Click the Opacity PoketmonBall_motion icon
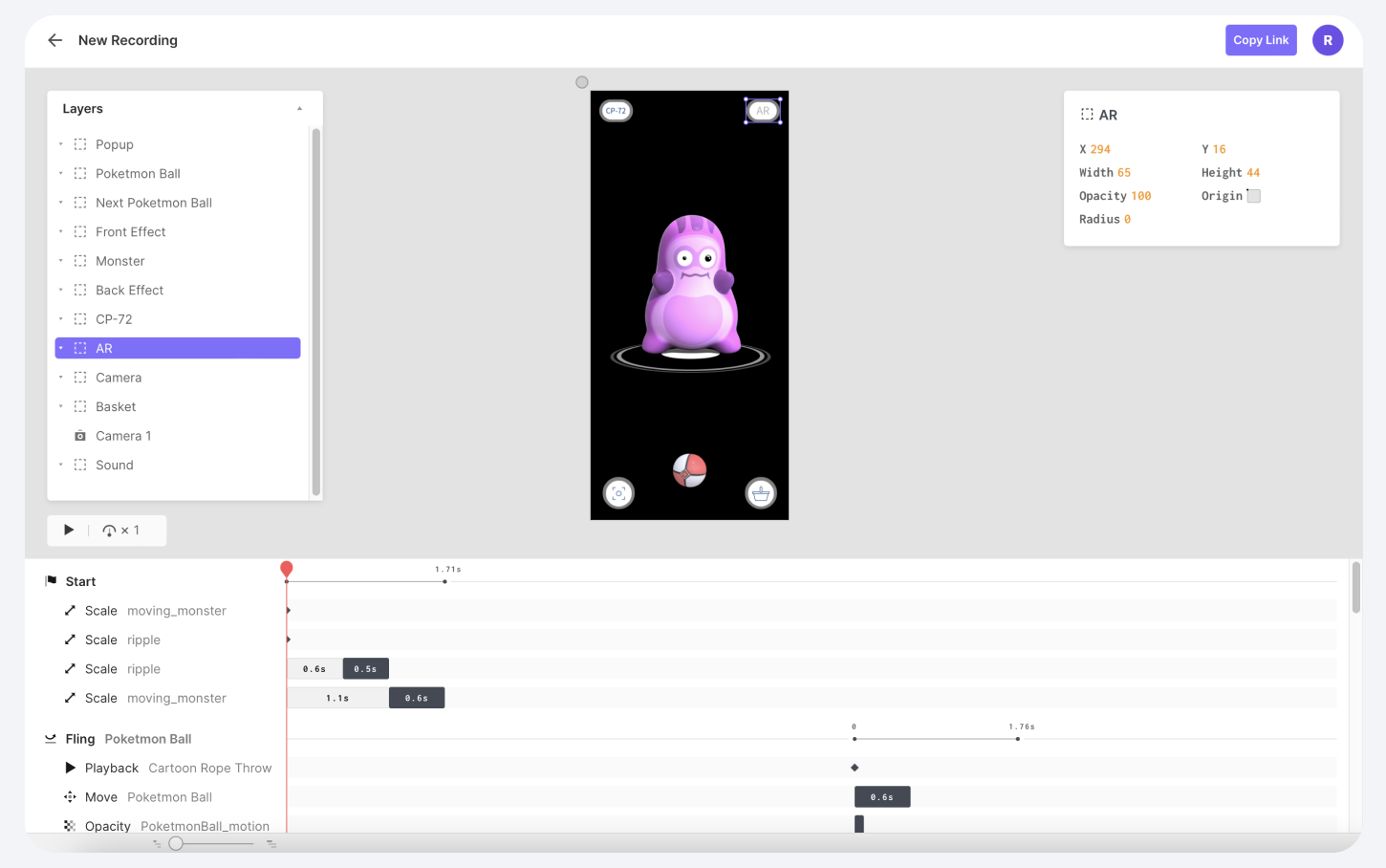This screenshot has height=868, width=1386. 70,826
